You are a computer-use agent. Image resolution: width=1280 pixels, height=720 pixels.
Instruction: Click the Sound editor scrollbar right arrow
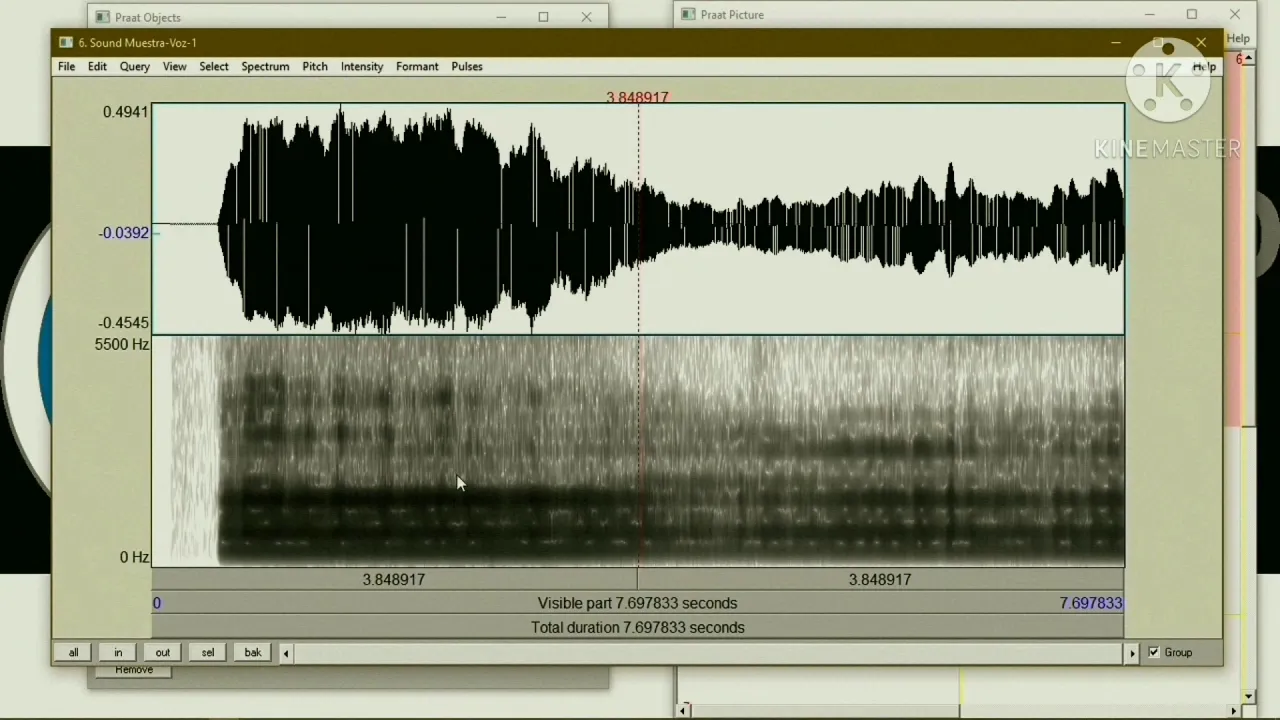pyautogui.click(x=1132, y=653)
